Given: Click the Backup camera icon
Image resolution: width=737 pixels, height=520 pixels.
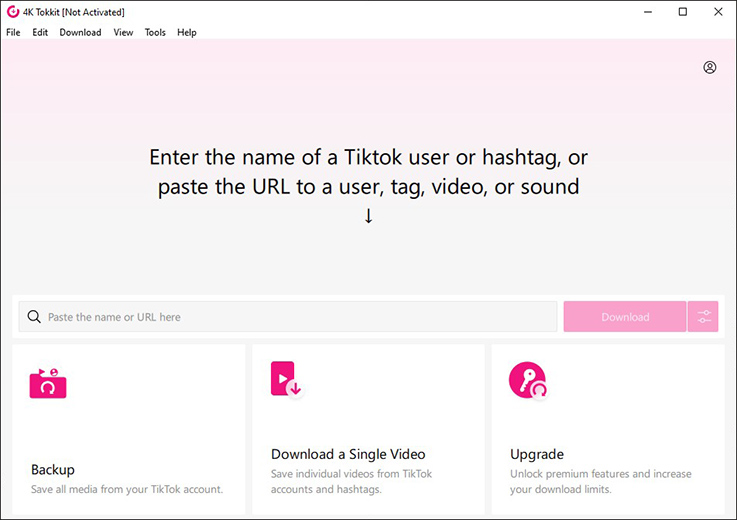Looking at the screenshot, I should [48, 383].
